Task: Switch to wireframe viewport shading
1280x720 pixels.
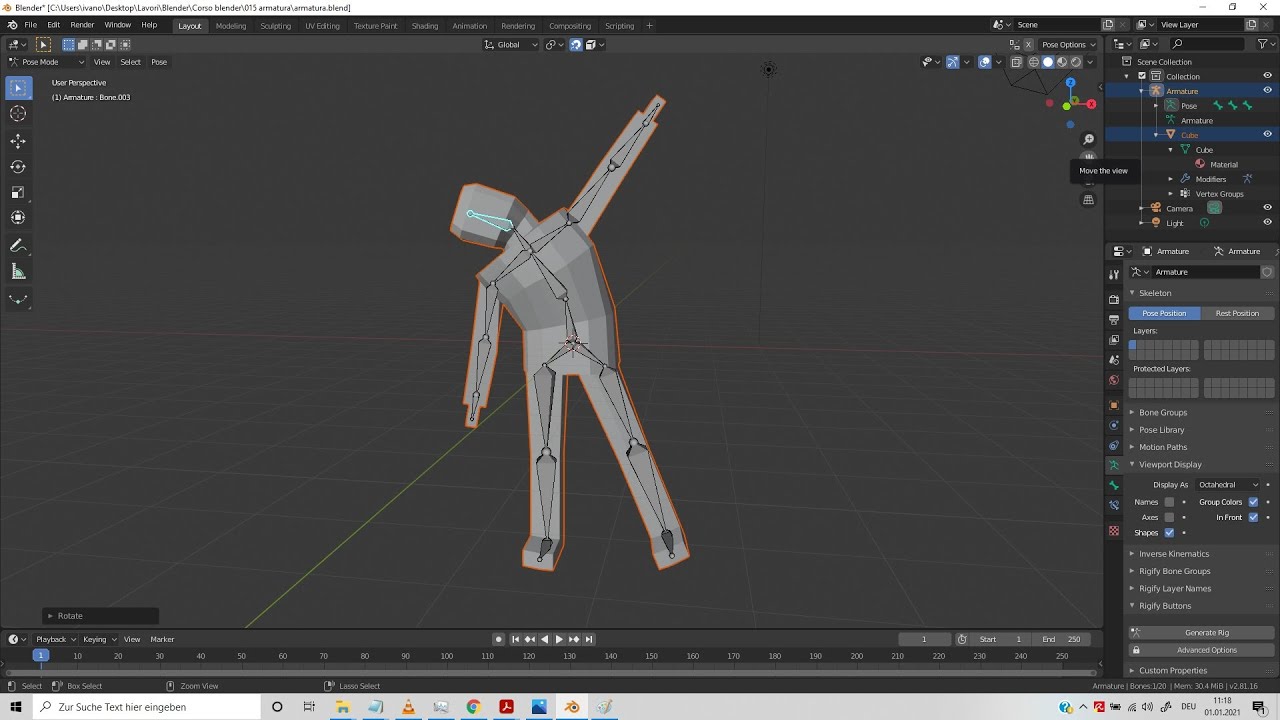Action: click(x=1033, y=62)
